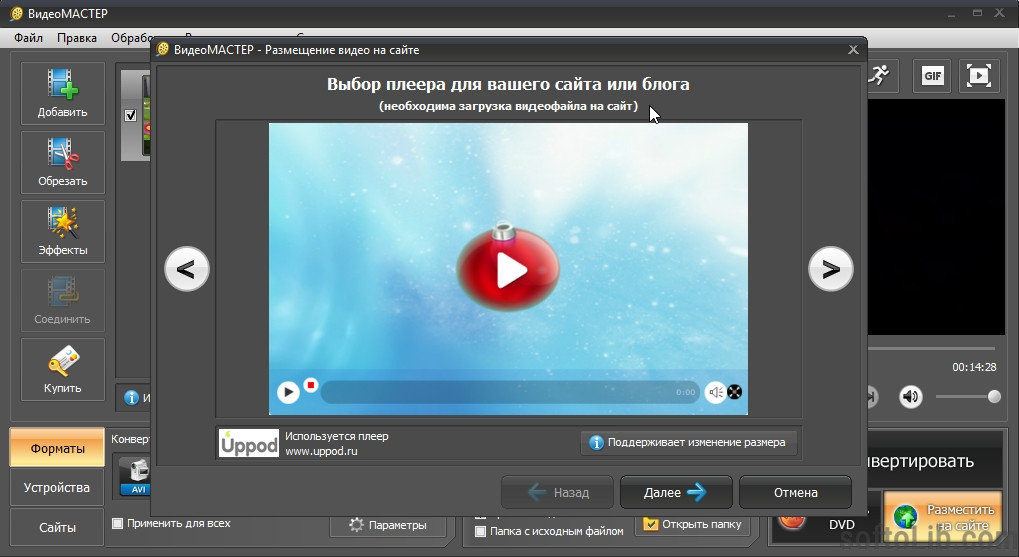Click the running man speed icon
This screenshot has height=557, width=1019.
click(879, 75)
